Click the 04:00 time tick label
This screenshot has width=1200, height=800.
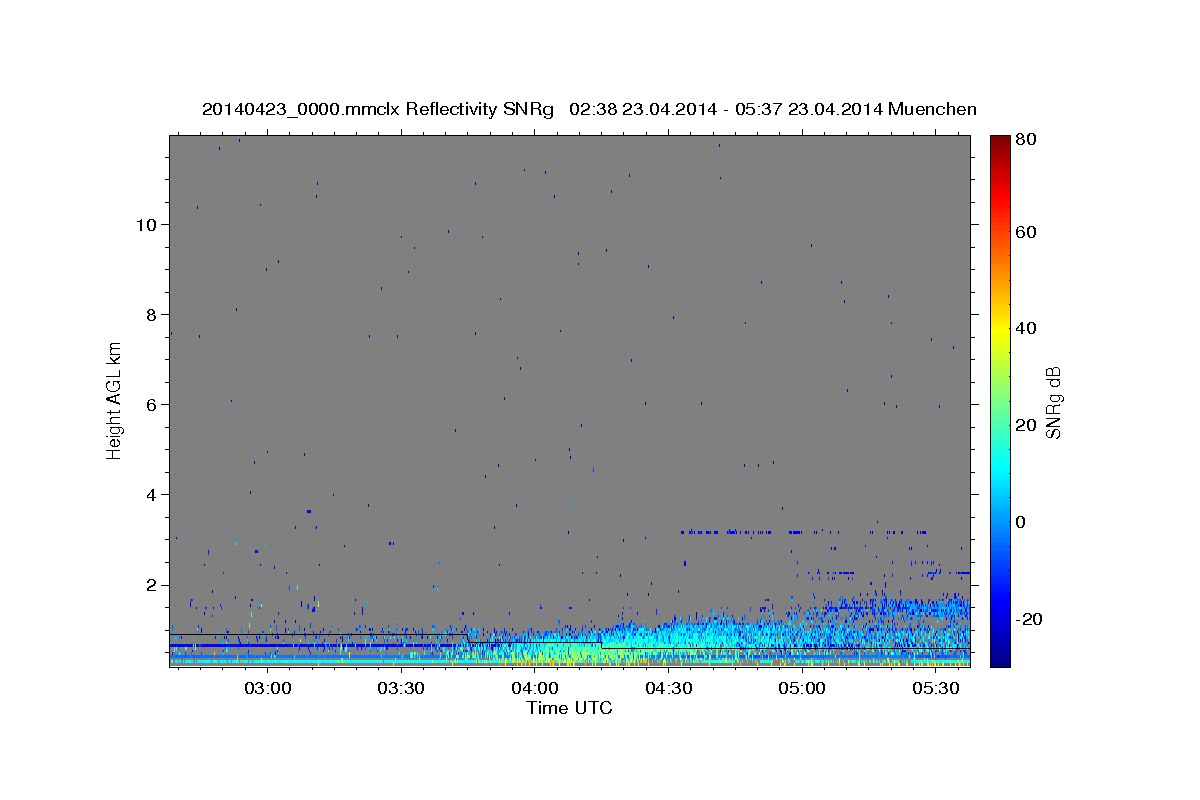[535, 689]
